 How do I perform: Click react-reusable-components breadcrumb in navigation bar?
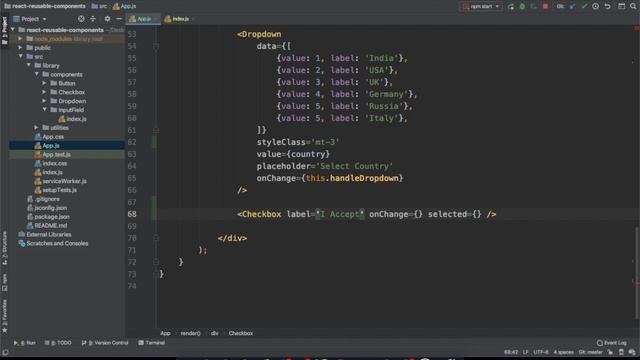45,6
